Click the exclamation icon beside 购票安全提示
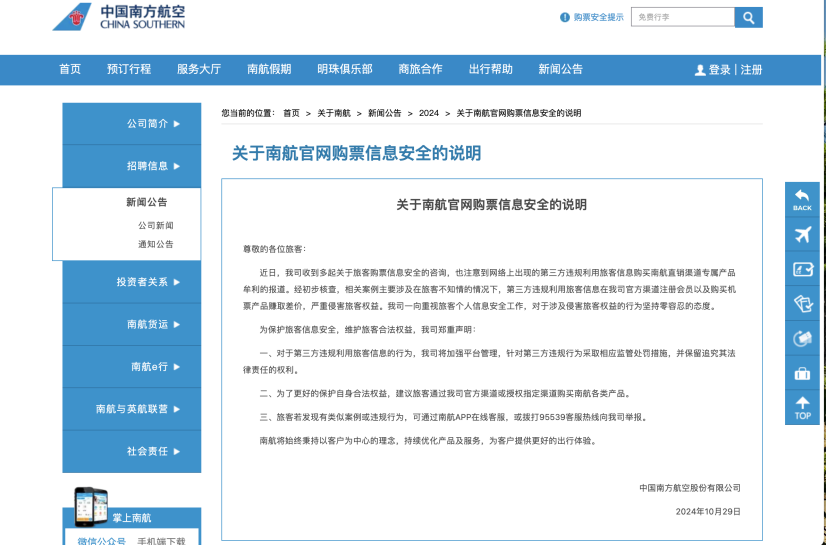 coord(565,17)
